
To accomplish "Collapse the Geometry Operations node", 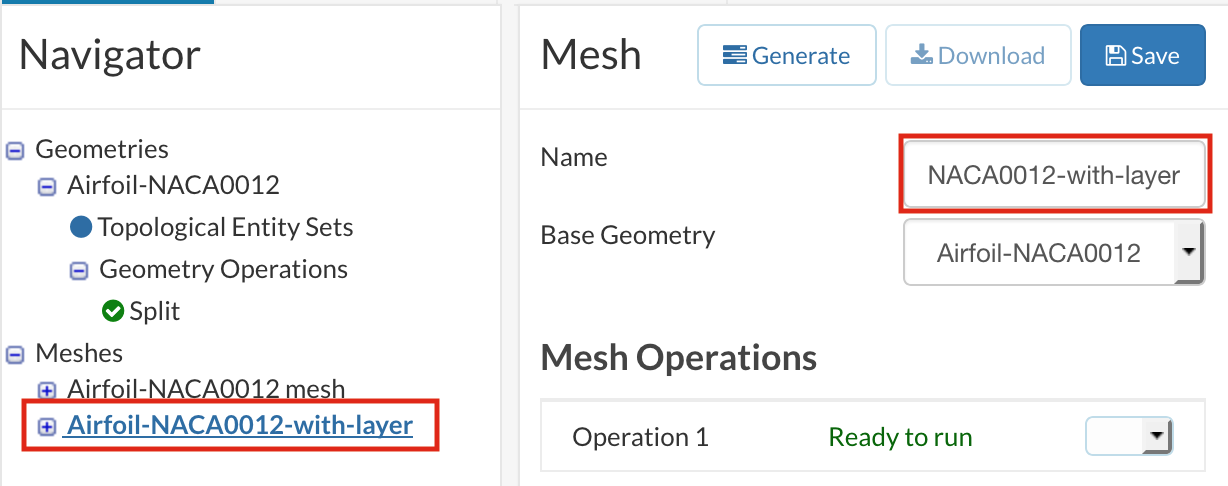I will 79,271.
